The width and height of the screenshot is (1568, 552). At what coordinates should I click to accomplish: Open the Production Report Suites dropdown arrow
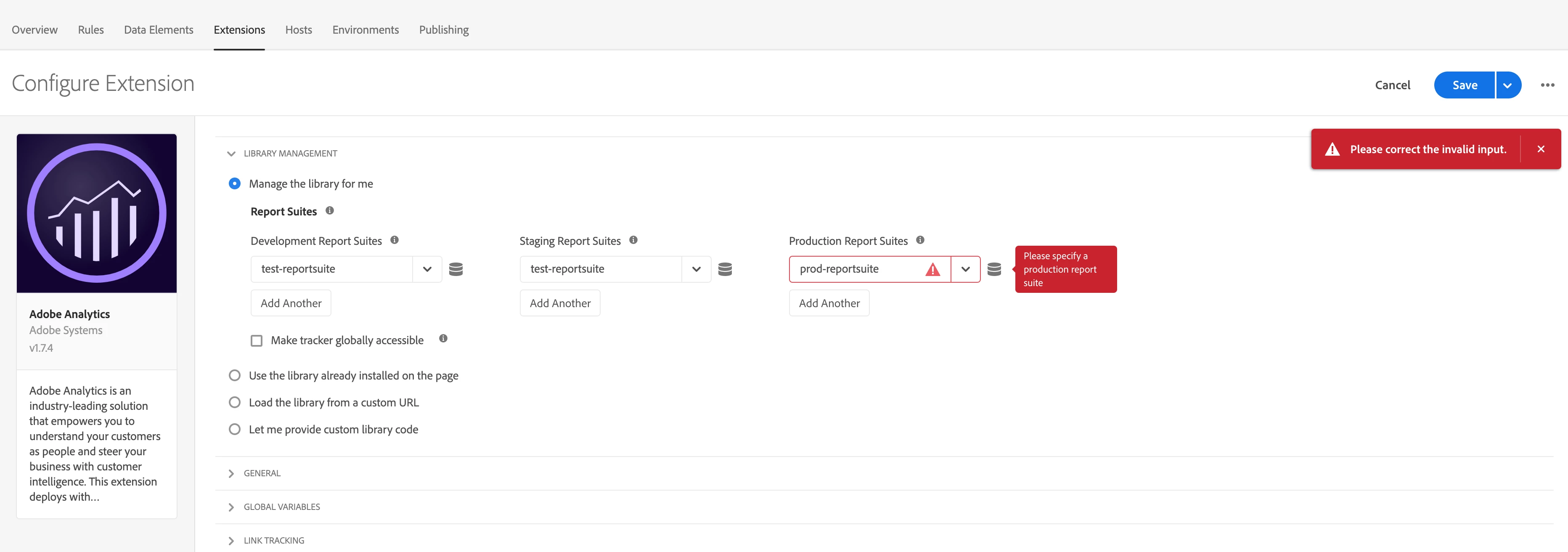coord(965,269)
